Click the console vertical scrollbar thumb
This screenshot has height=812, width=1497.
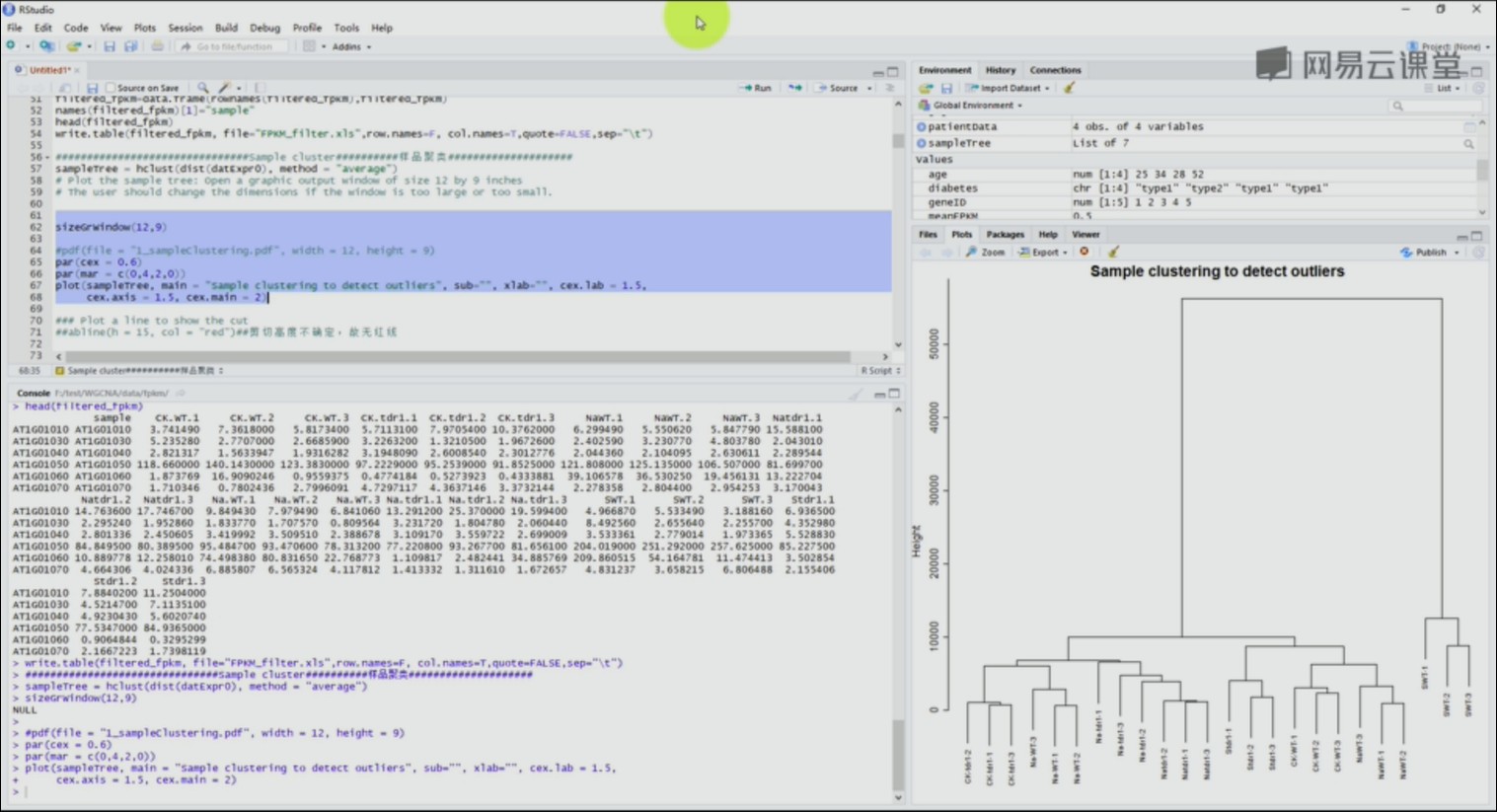pos(898,755)
